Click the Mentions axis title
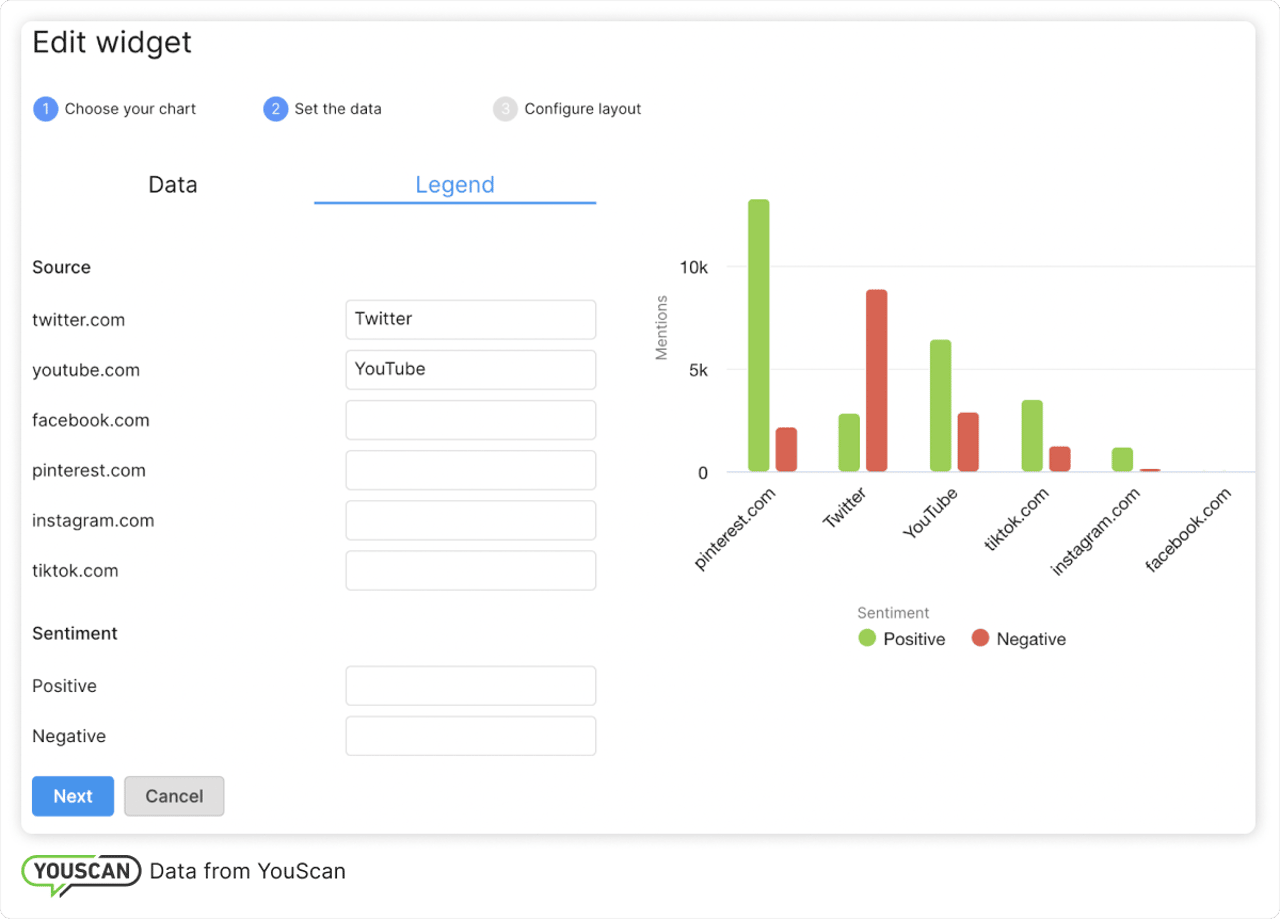 [x=661, y=328]
